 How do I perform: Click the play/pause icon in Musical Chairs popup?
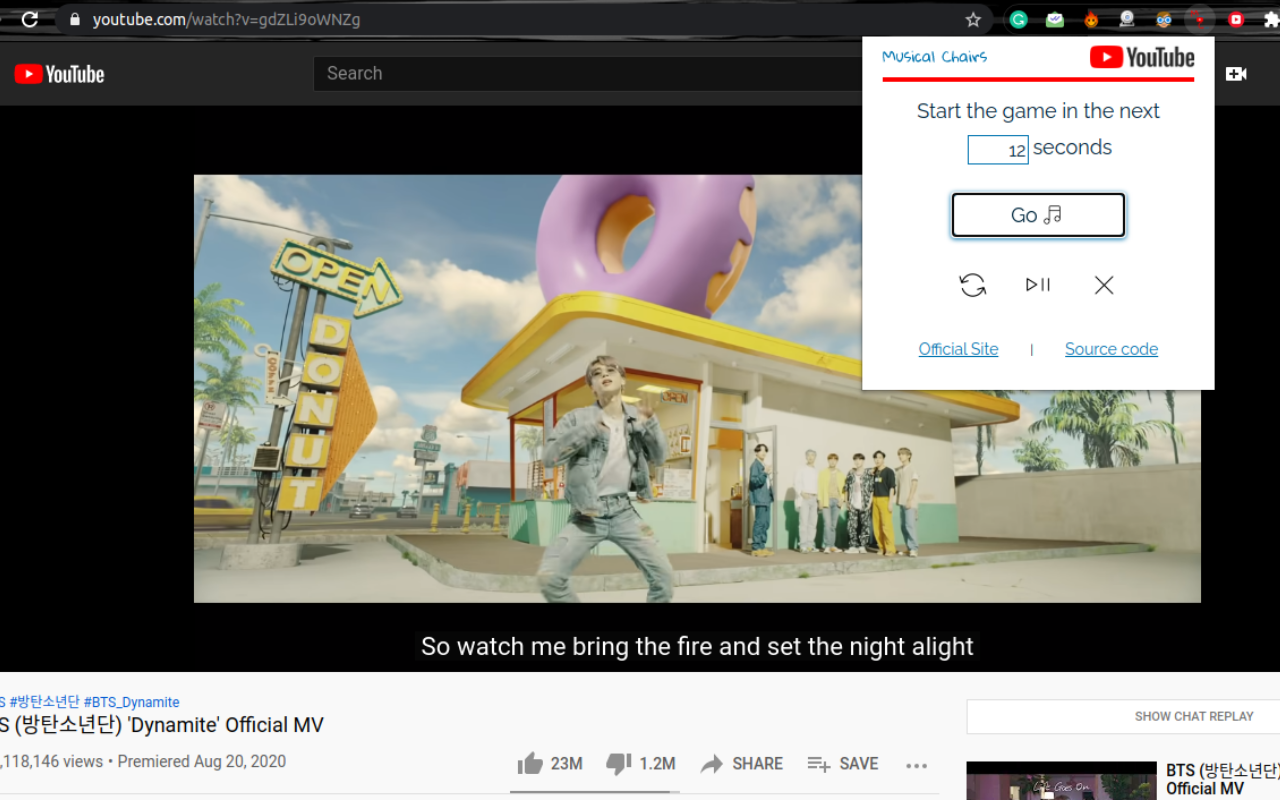[1037, 285]
